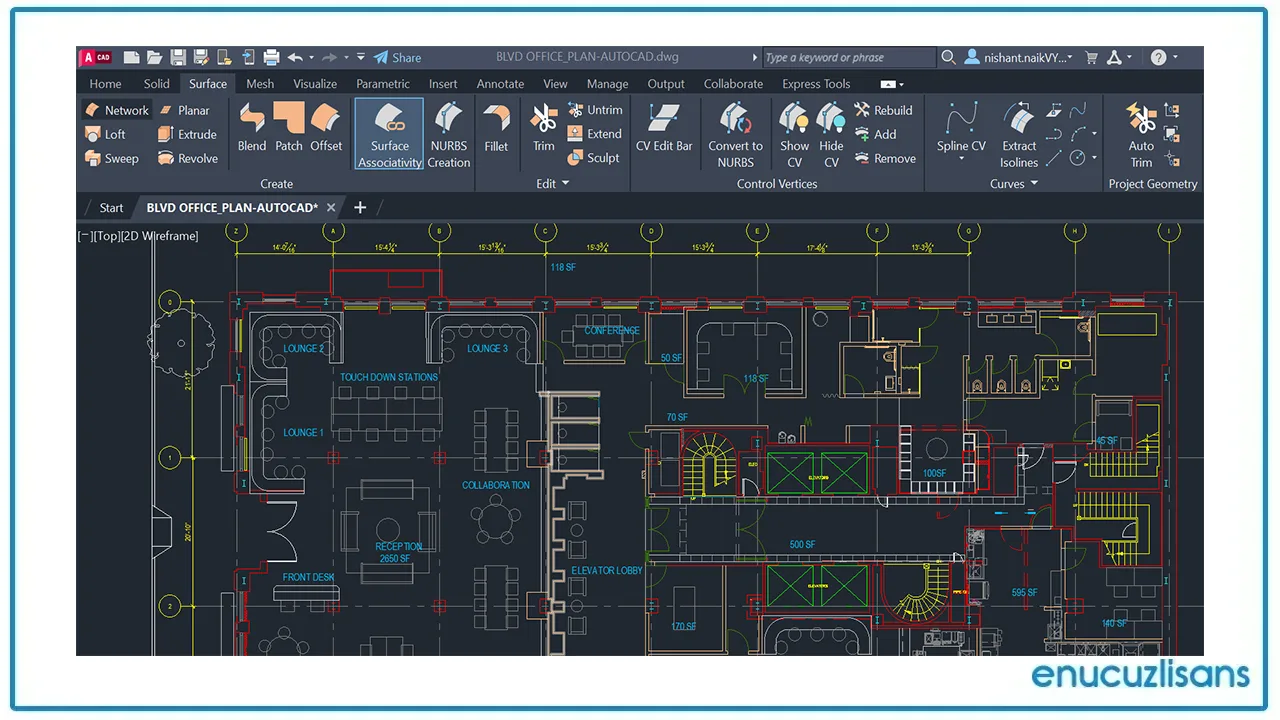Screen dimensions: 1280x720
Task: Click the search magnifier icon
Action: point(948,58)
